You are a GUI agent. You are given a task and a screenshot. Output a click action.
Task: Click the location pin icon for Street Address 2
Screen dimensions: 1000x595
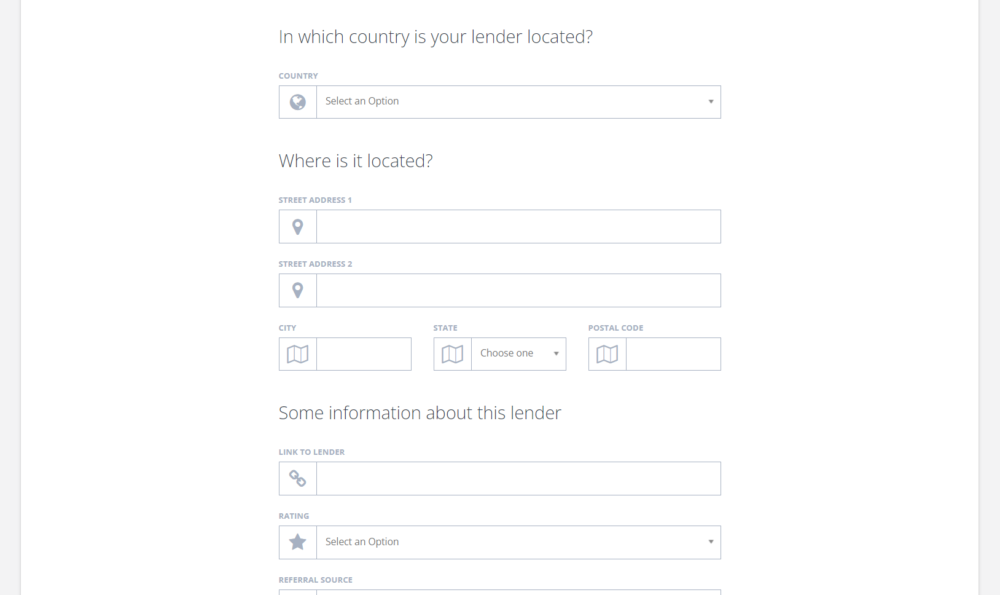297,290
